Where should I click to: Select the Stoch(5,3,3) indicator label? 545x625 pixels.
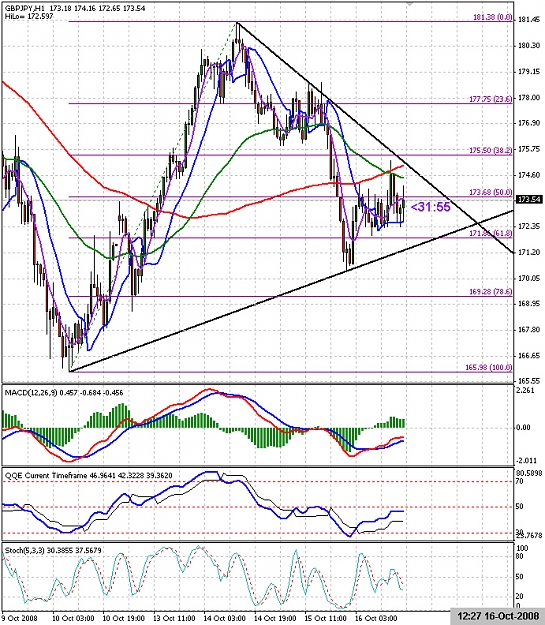(x=53, y=550)
